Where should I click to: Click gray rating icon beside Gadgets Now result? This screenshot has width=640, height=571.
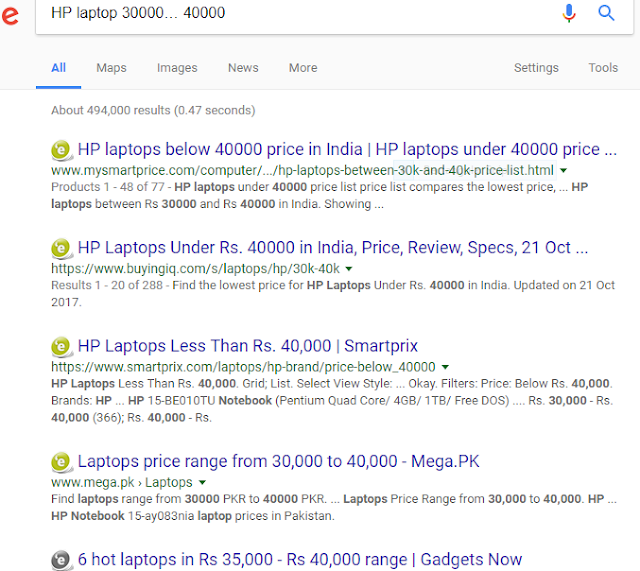(61, 560)
